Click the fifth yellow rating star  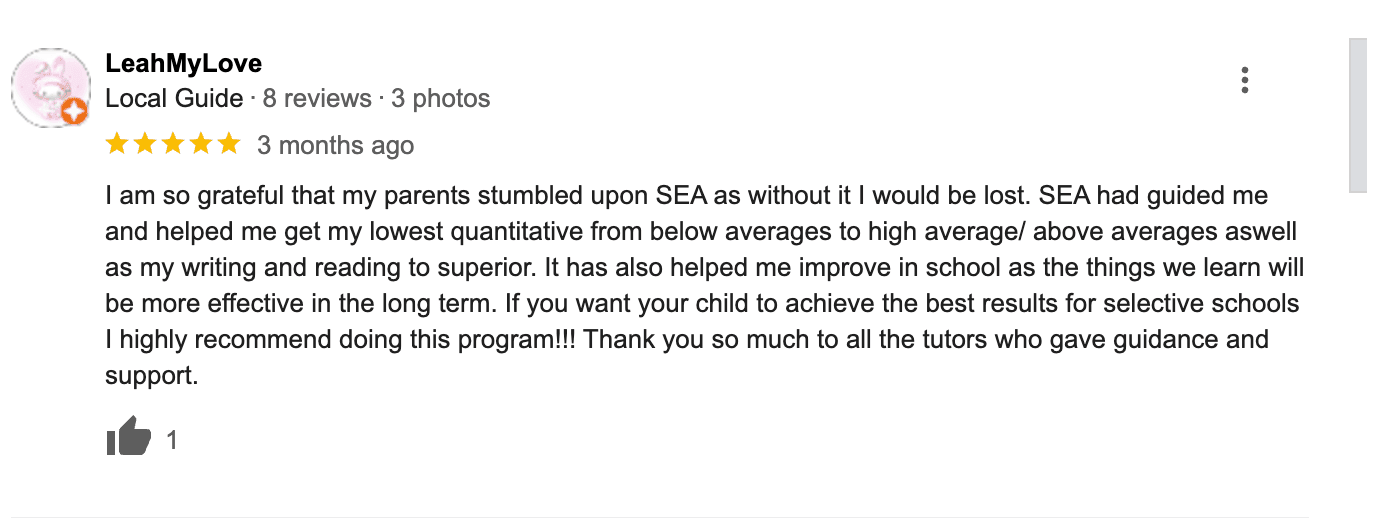pyautogui.click(x=229, y=144)
